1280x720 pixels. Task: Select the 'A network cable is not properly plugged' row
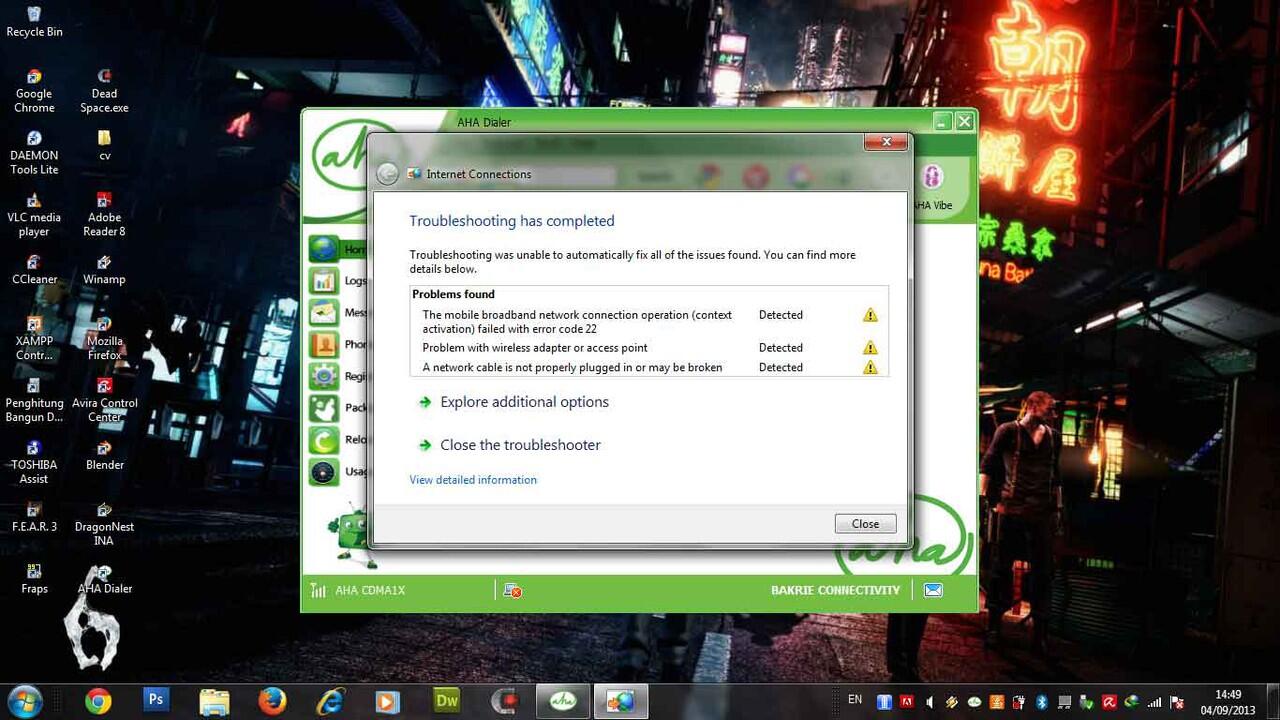pos(649,367)
